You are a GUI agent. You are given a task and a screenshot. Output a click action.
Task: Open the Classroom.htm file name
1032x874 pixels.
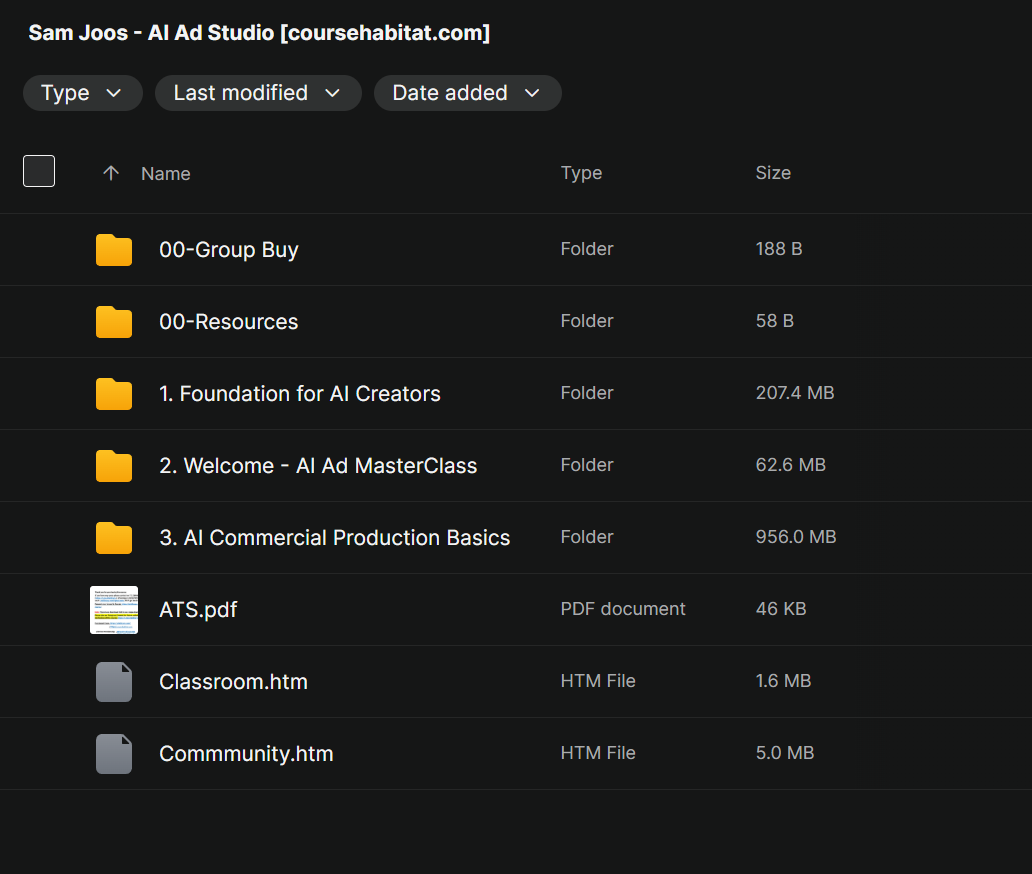234,682
